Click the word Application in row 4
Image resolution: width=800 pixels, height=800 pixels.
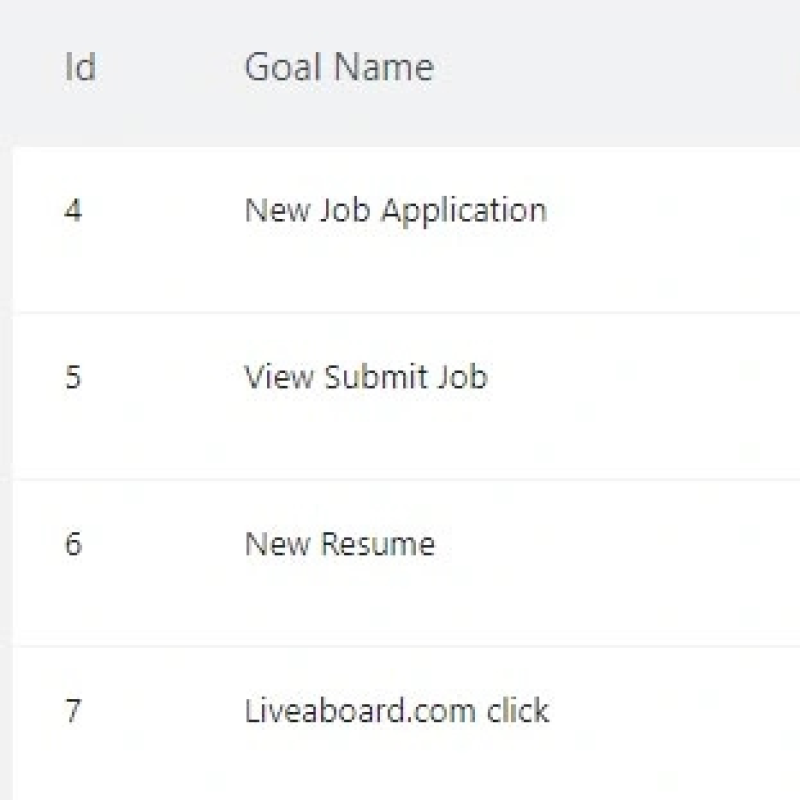click(x=464, y=211)
